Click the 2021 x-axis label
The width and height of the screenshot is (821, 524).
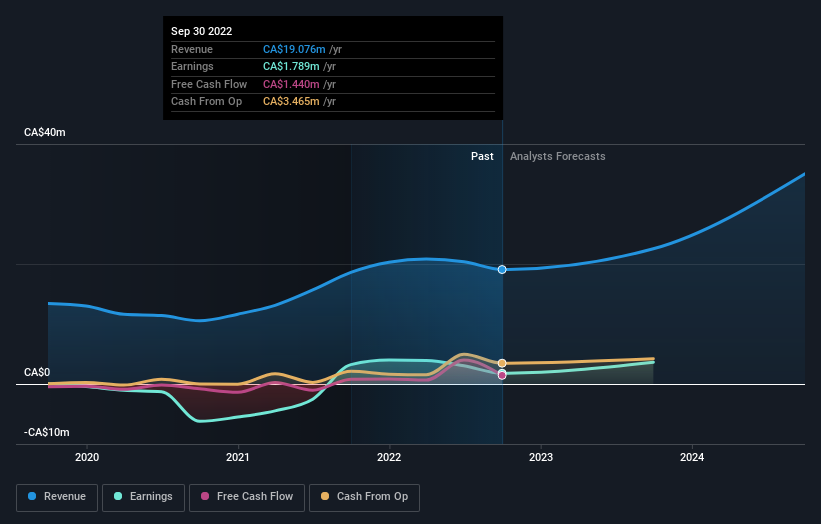(238, 458)
